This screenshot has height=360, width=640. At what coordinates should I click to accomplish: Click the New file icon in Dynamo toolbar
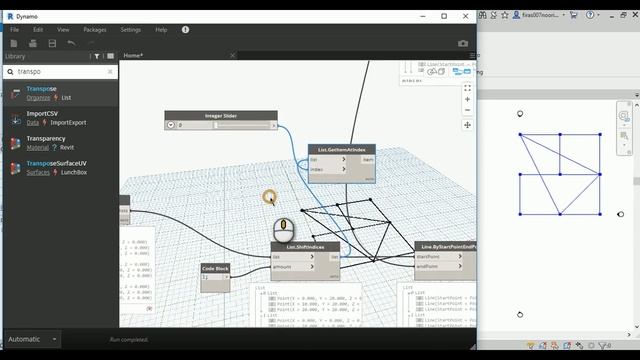[14, 43]
